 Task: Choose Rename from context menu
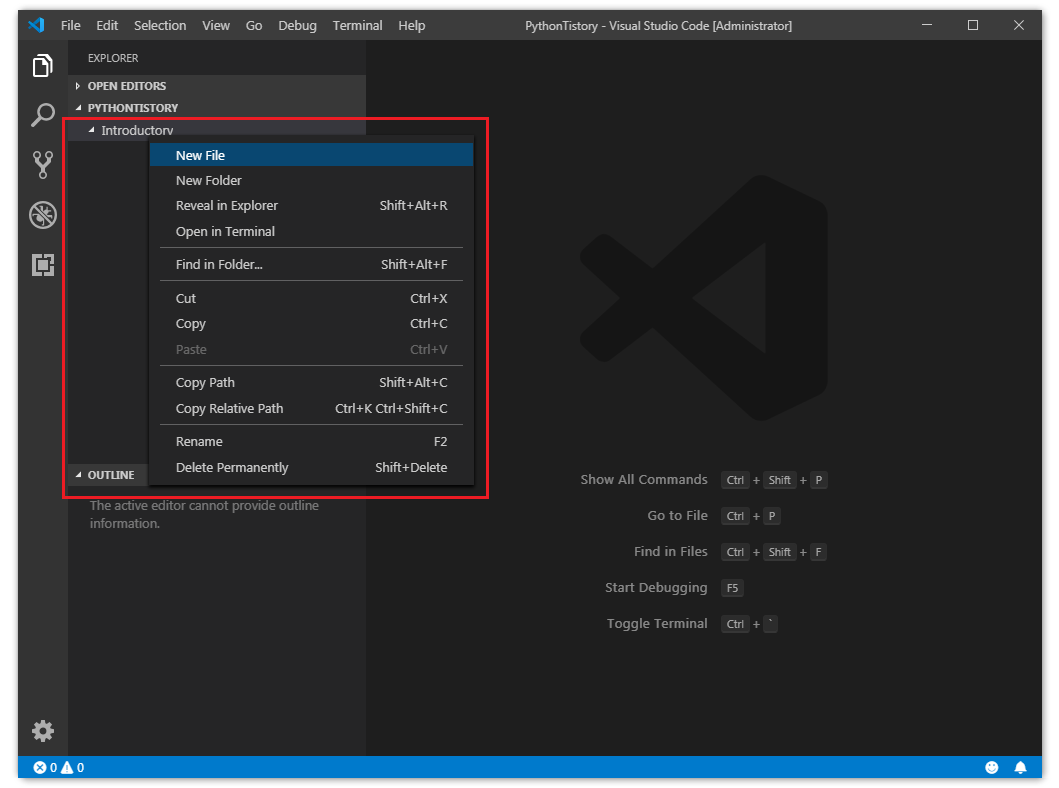point(311,441)
